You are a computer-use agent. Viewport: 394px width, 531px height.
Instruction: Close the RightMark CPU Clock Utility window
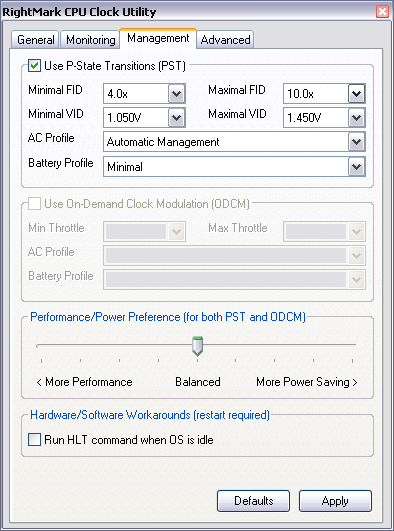(382, 12)
